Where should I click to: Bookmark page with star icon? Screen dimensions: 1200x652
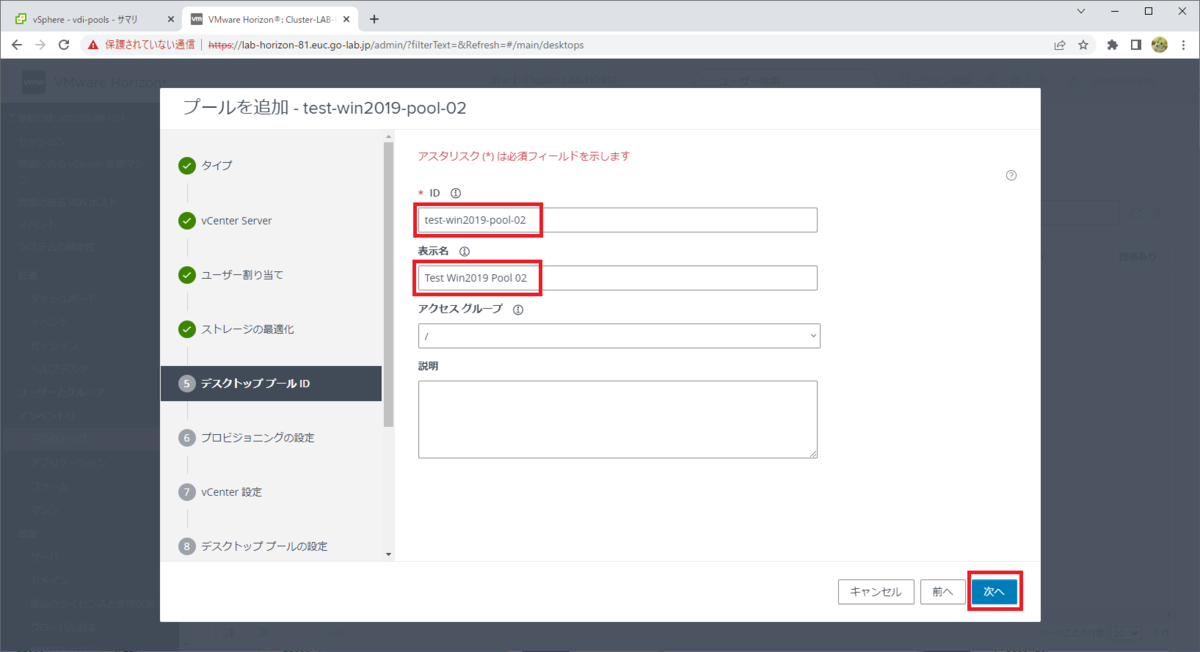tap(1083, 45)
